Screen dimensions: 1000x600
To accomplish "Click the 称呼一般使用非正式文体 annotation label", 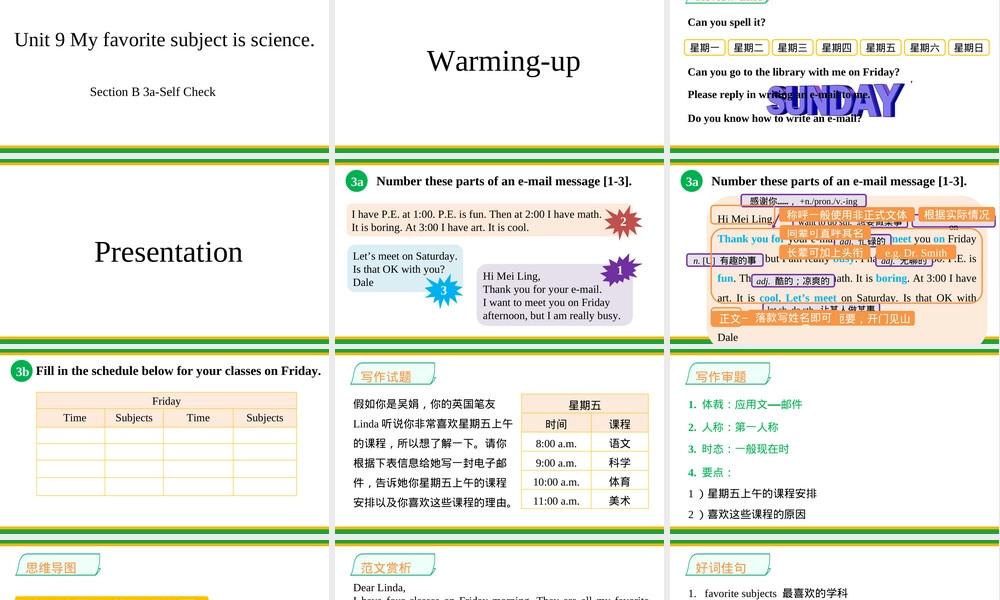I will [x=846, y=215].
